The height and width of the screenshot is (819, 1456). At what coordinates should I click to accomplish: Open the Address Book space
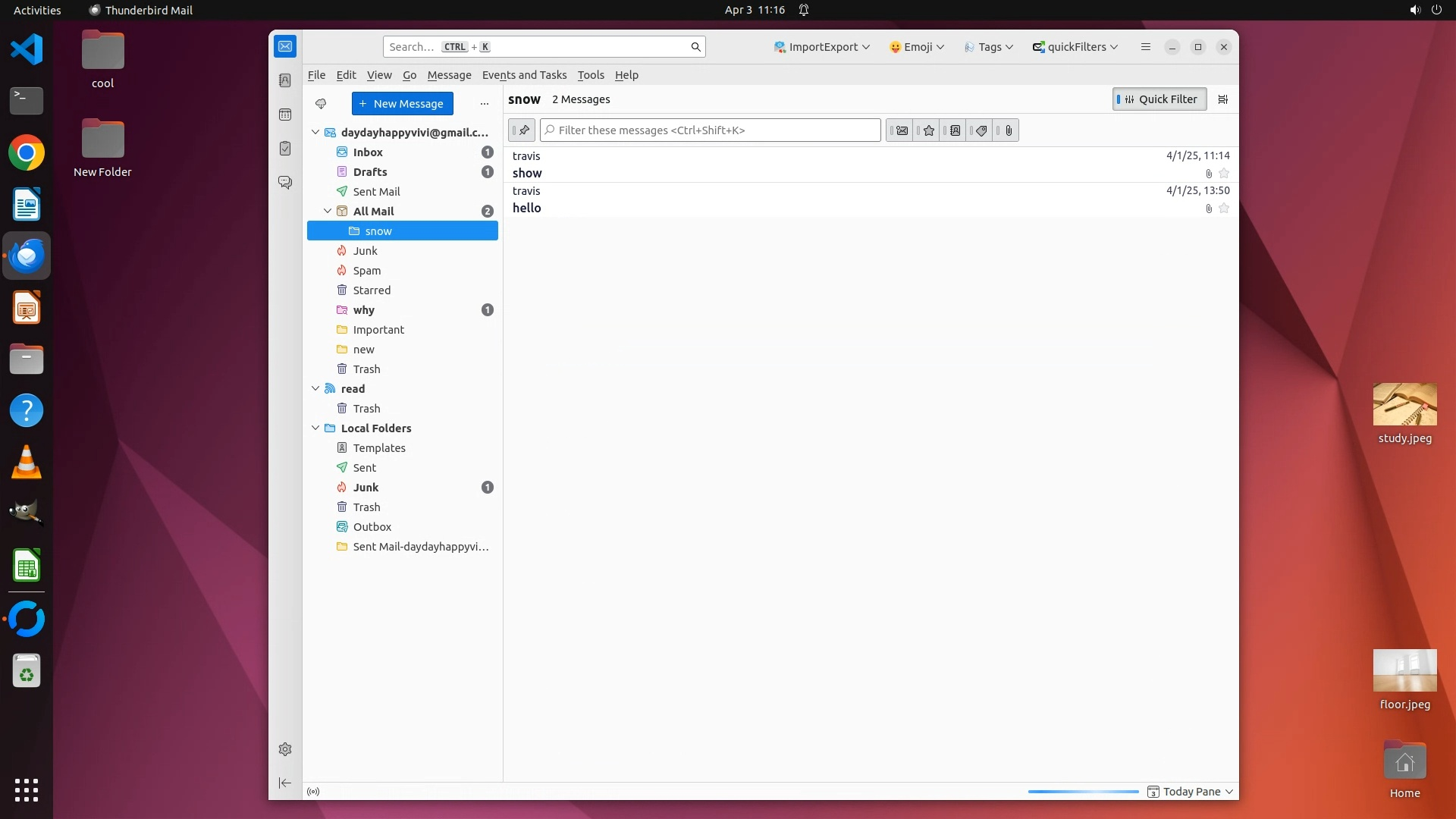coord(285,80)
